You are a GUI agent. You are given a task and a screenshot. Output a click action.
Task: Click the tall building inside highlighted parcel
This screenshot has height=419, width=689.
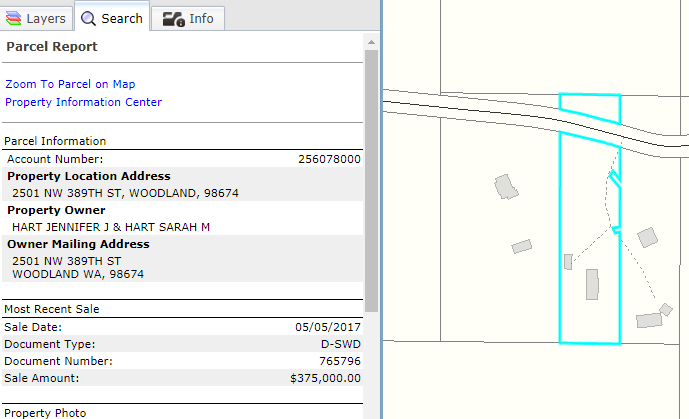pyautogui.click(x=591, y=284)
